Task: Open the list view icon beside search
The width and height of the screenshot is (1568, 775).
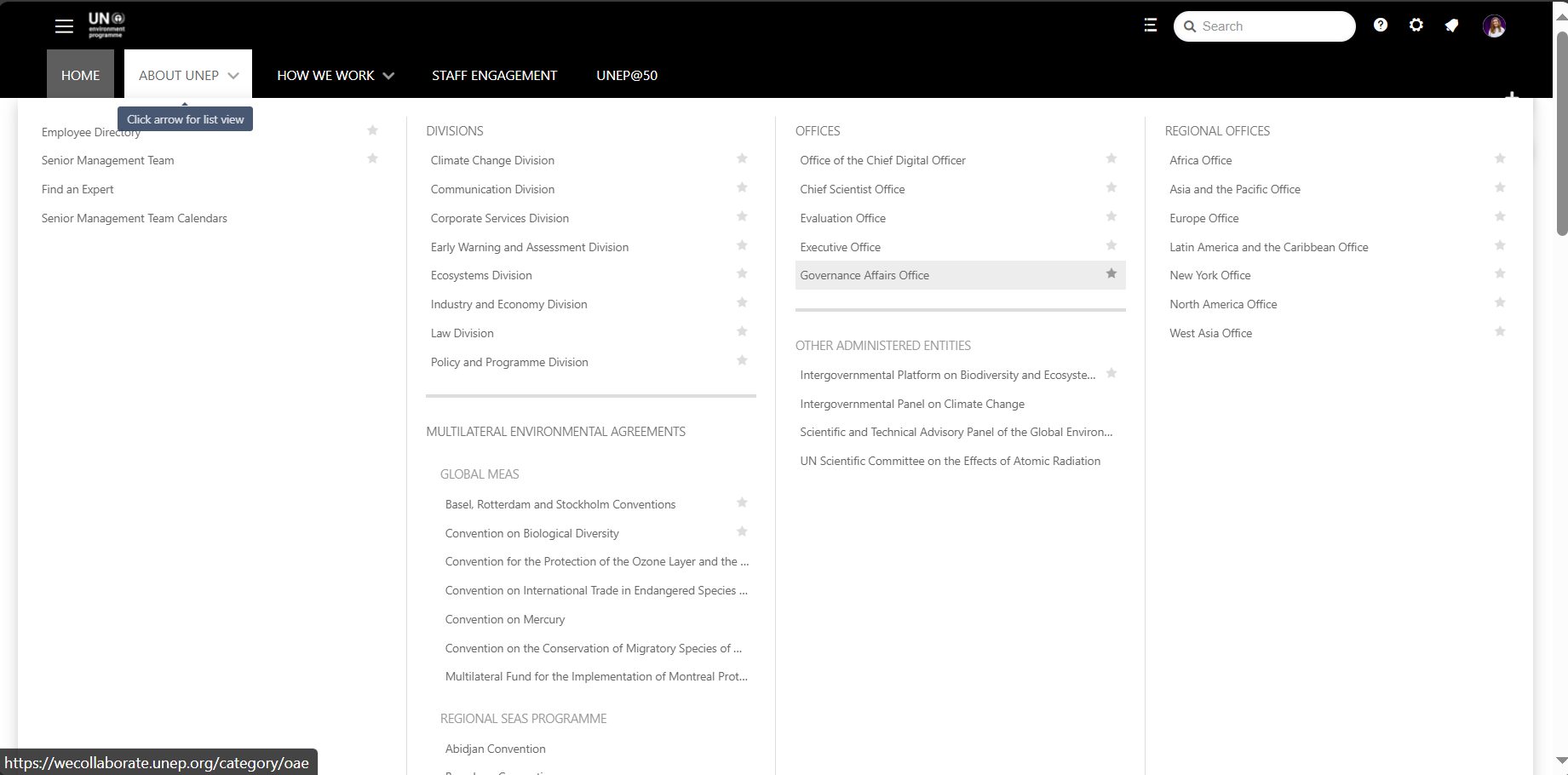Action: pos(1150,26)
